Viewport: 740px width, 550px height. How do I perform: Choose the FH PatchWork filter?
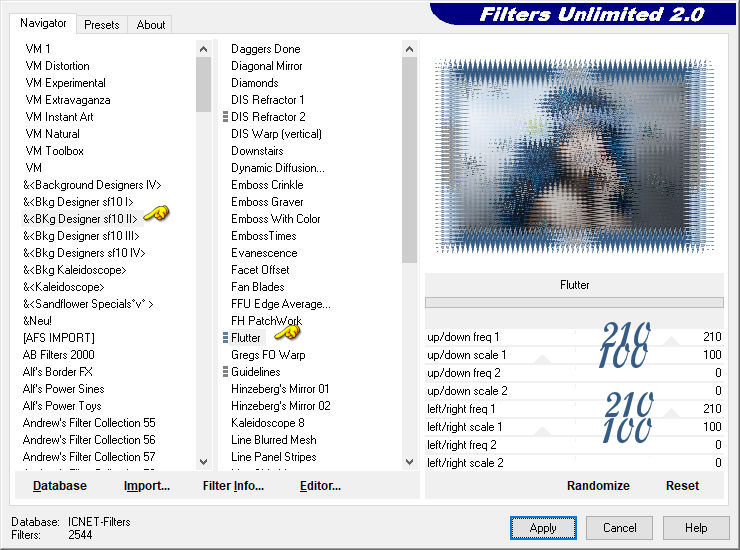[267, 321]
